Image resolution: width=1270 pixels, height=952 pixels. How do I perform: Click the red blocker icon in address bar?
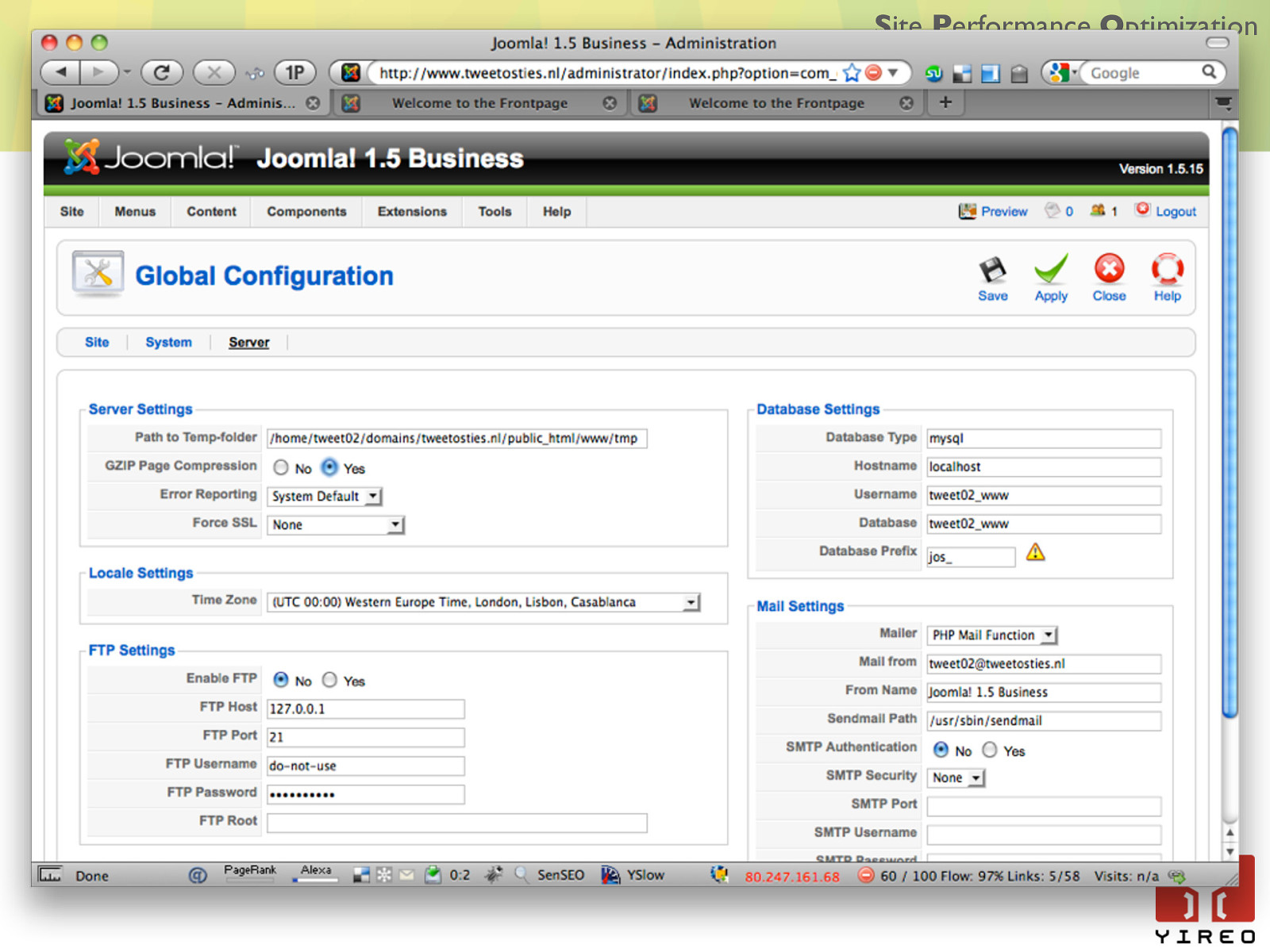coord(873,73)
